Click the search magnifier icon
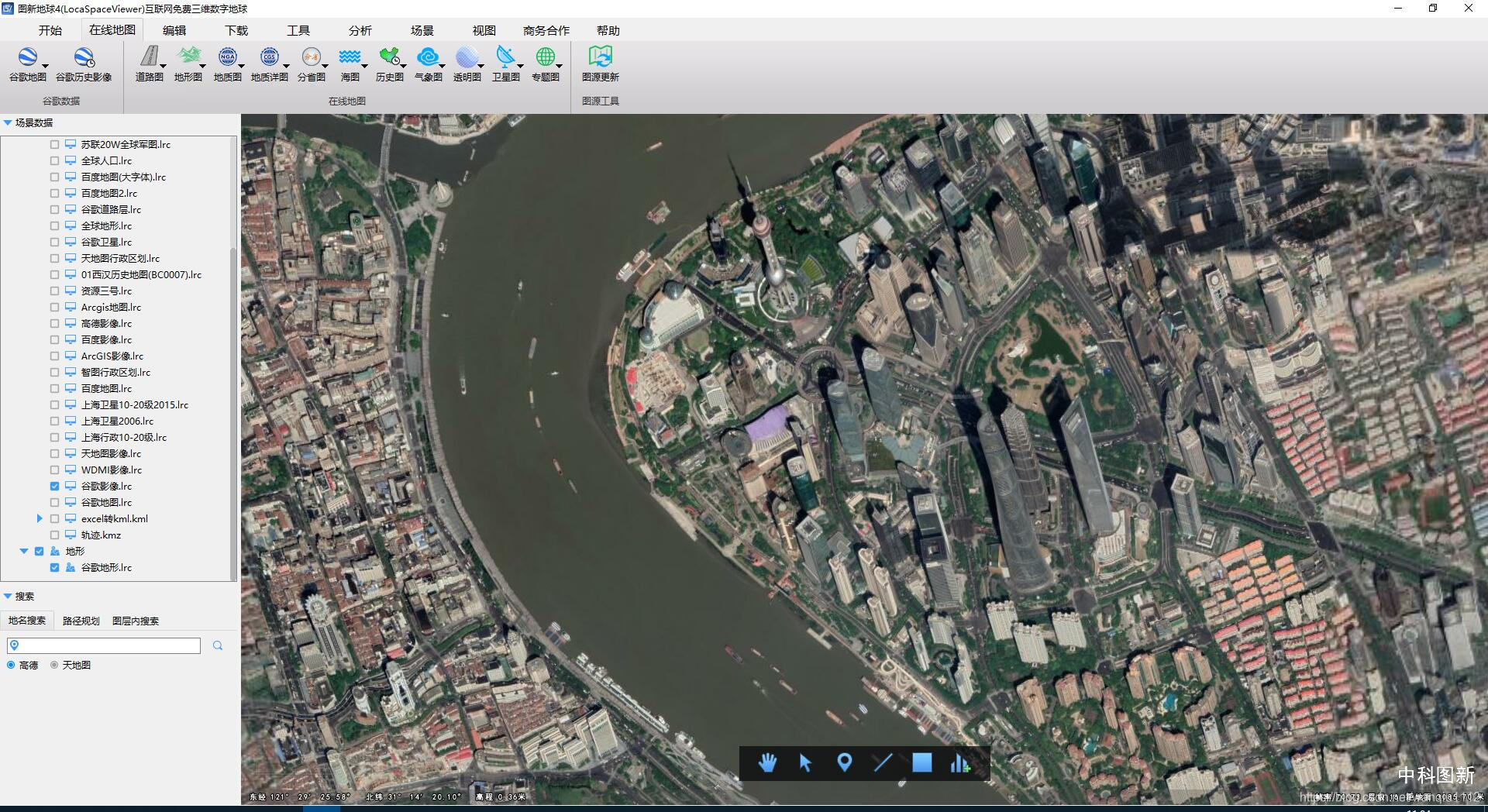1488x812 pixels. pyautogui.click(x=218, y=645)
